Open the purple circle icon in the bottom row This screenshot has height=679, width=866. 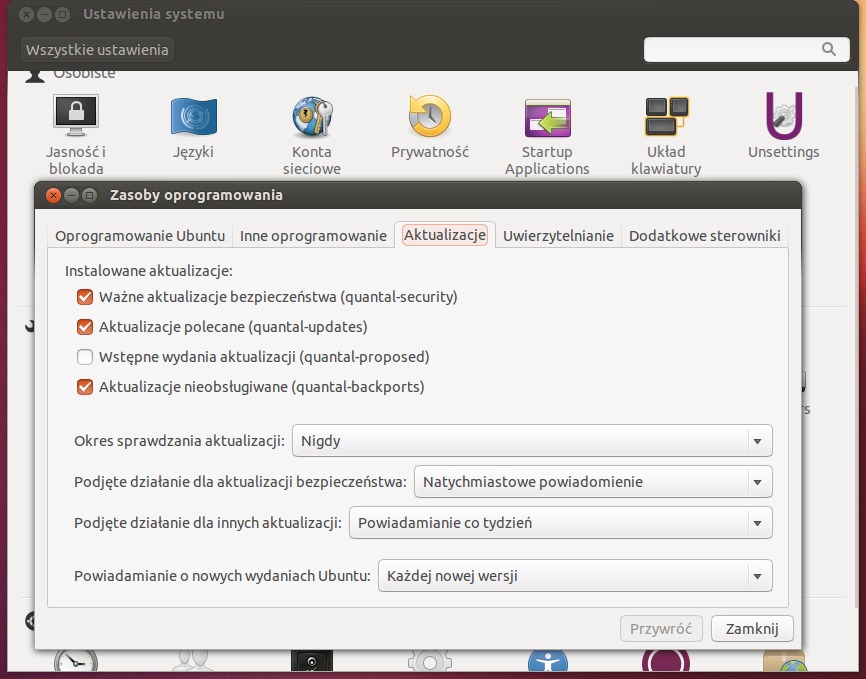666,660
